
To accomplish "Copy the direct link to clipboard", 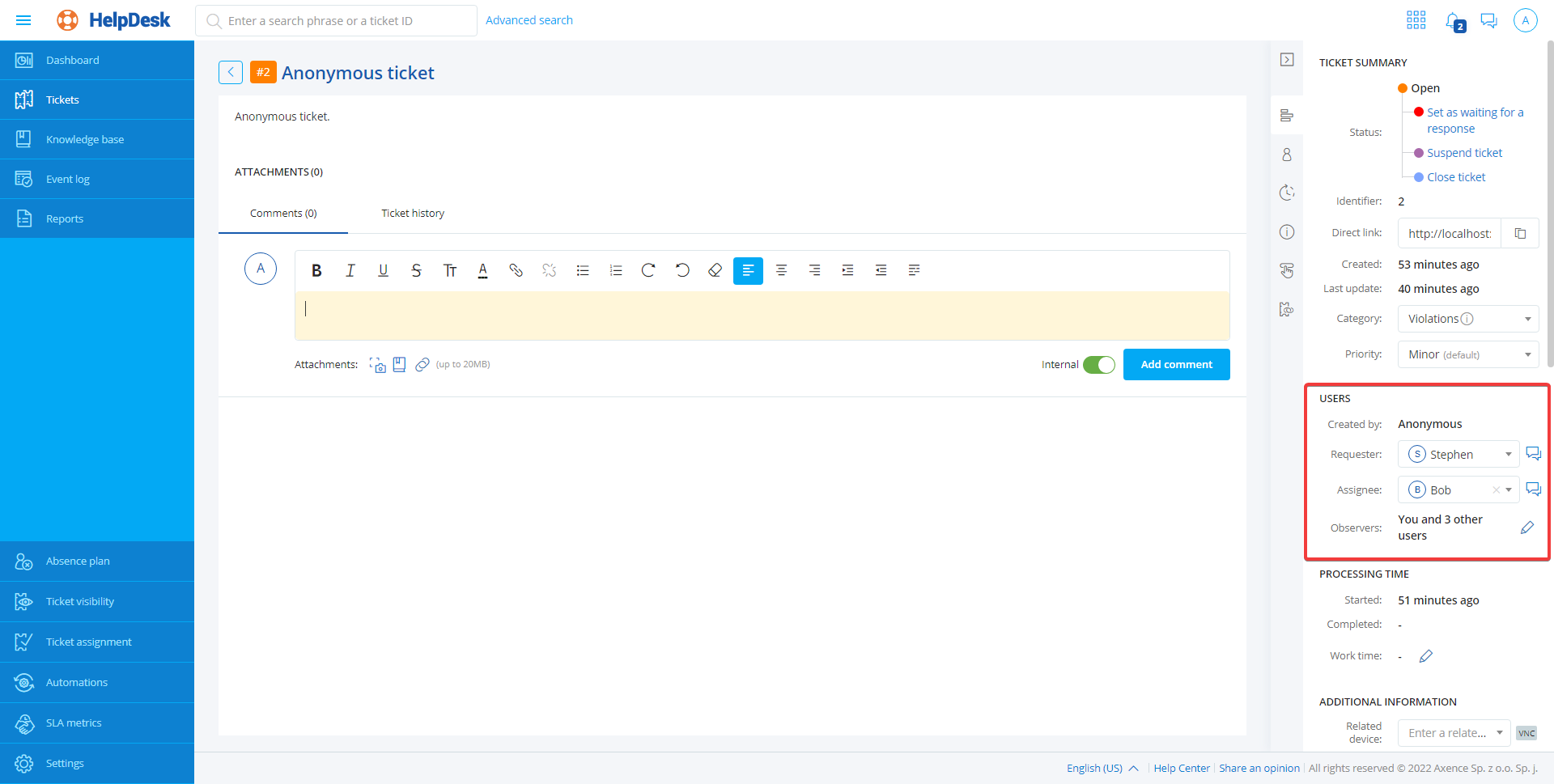I will (1520, 233).
